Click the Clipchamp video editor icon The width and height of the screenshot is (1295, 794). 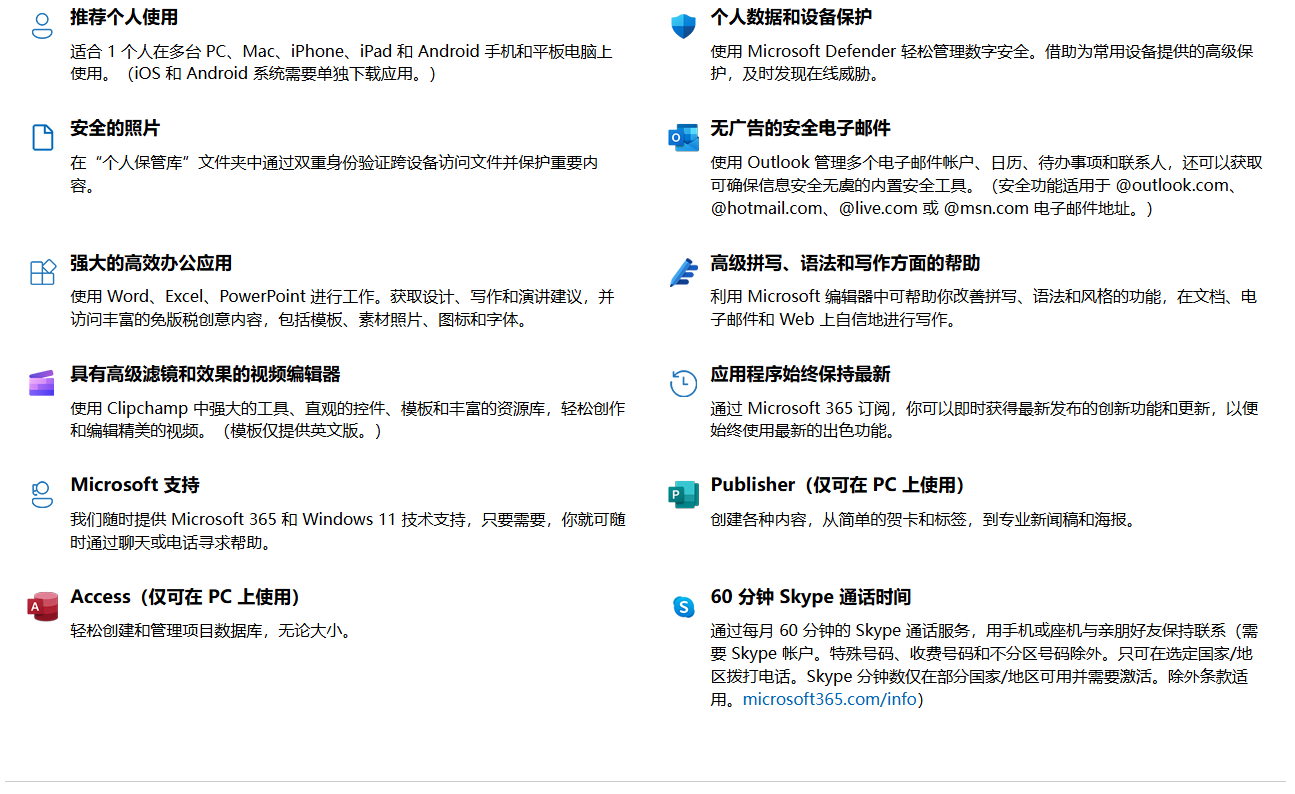tap(42, 383)
